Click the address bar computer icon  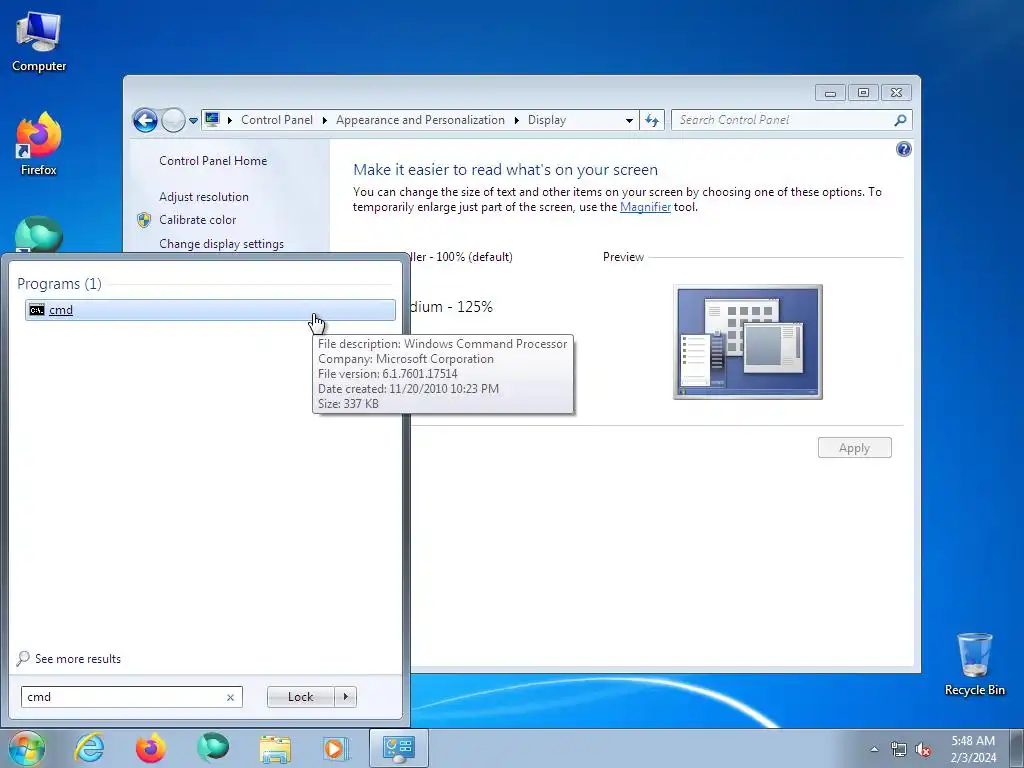[x=212, y=120]
